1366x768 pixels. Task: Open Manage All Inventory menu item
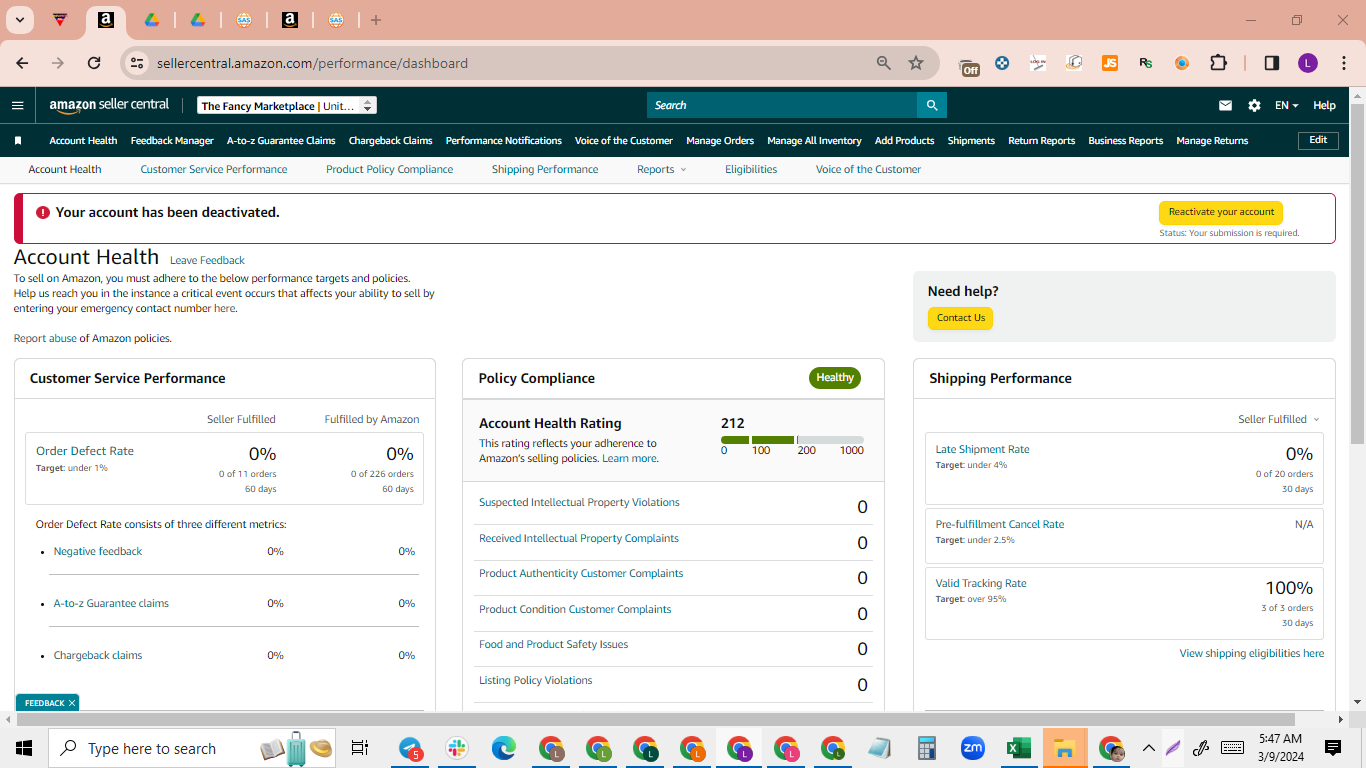tap(814, 141)
